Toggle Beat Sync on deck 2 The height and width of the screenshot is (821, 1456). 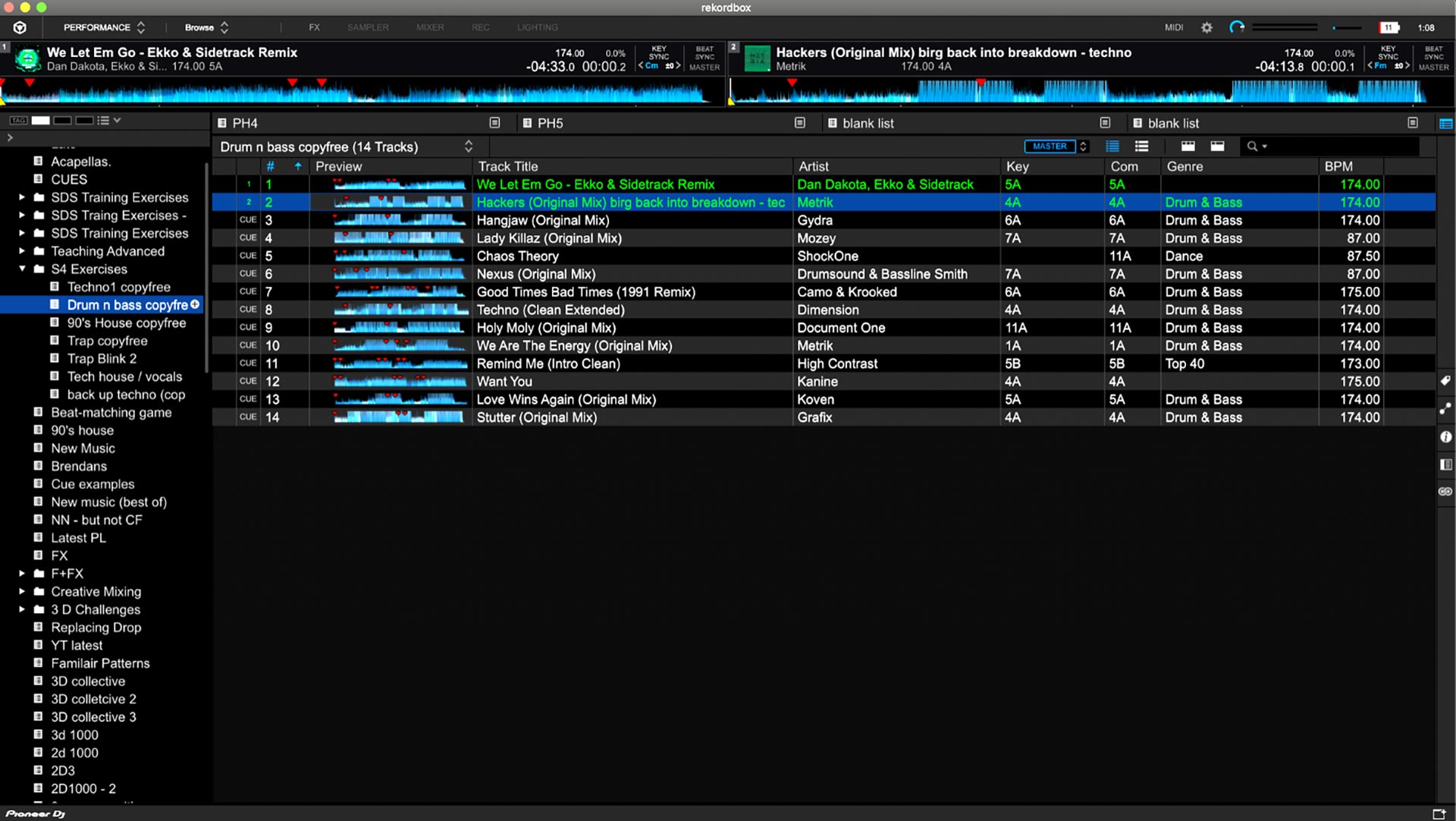click(x=1433, y=52)
